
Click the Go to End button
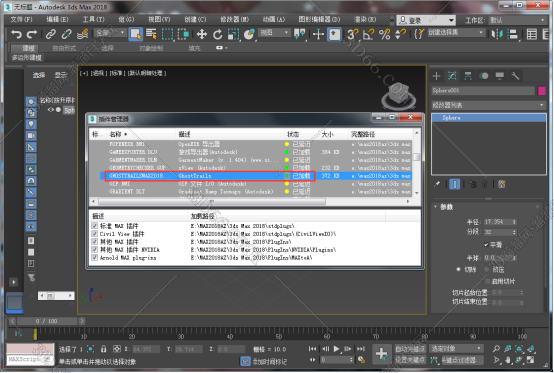360,349
